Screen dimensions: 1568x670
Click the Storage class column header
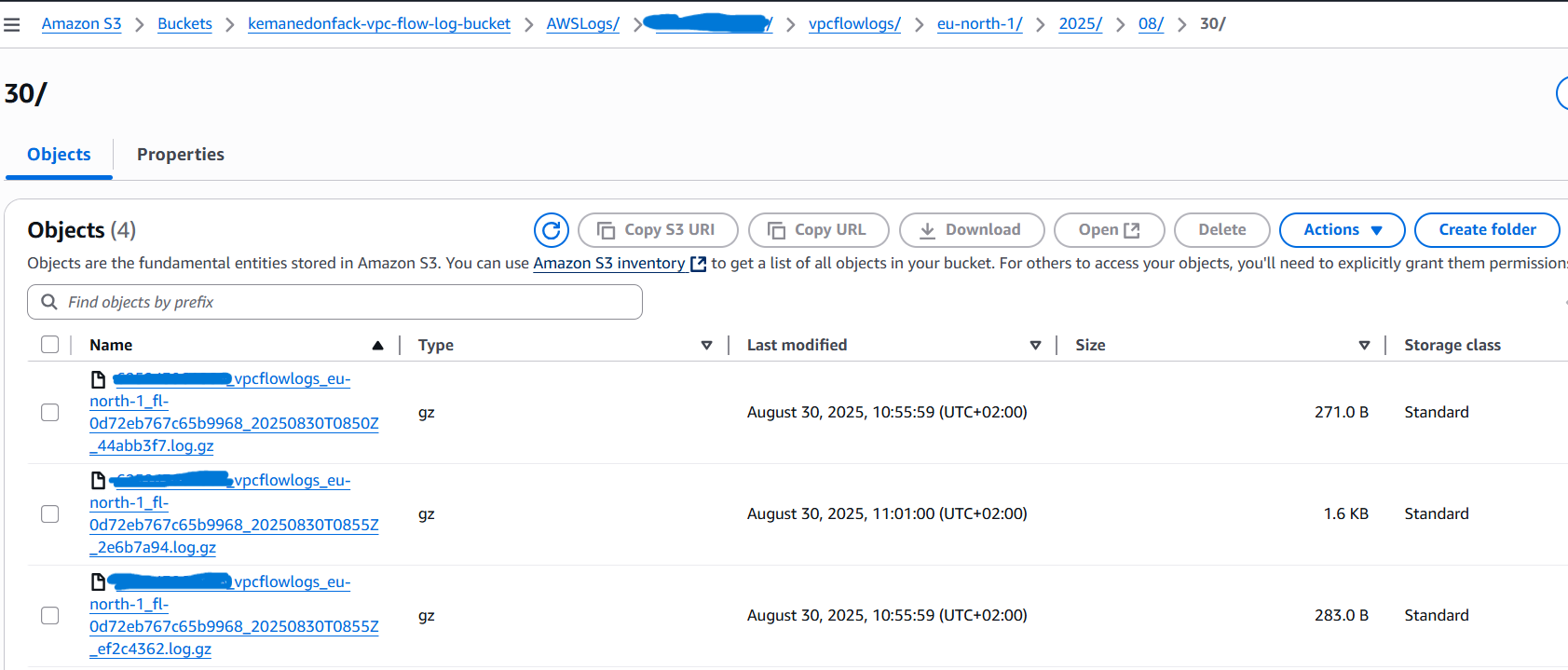pyautogui.click(x=1452, y=346)
